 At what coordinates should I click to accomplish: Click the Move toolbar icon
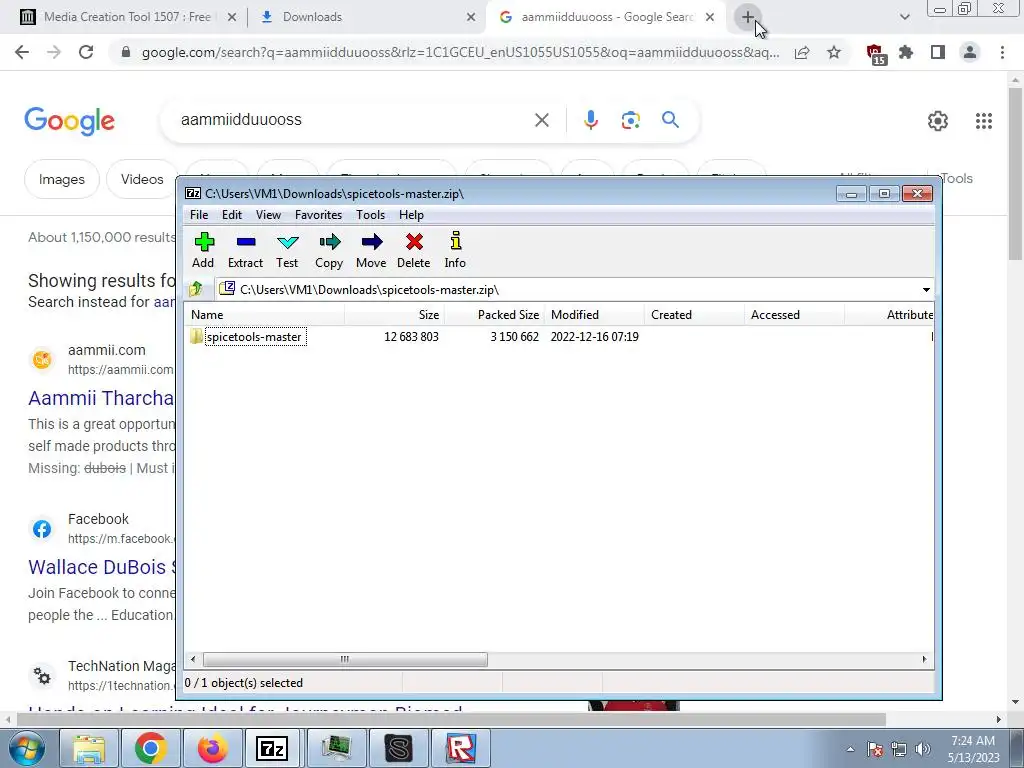click(371, 250)
